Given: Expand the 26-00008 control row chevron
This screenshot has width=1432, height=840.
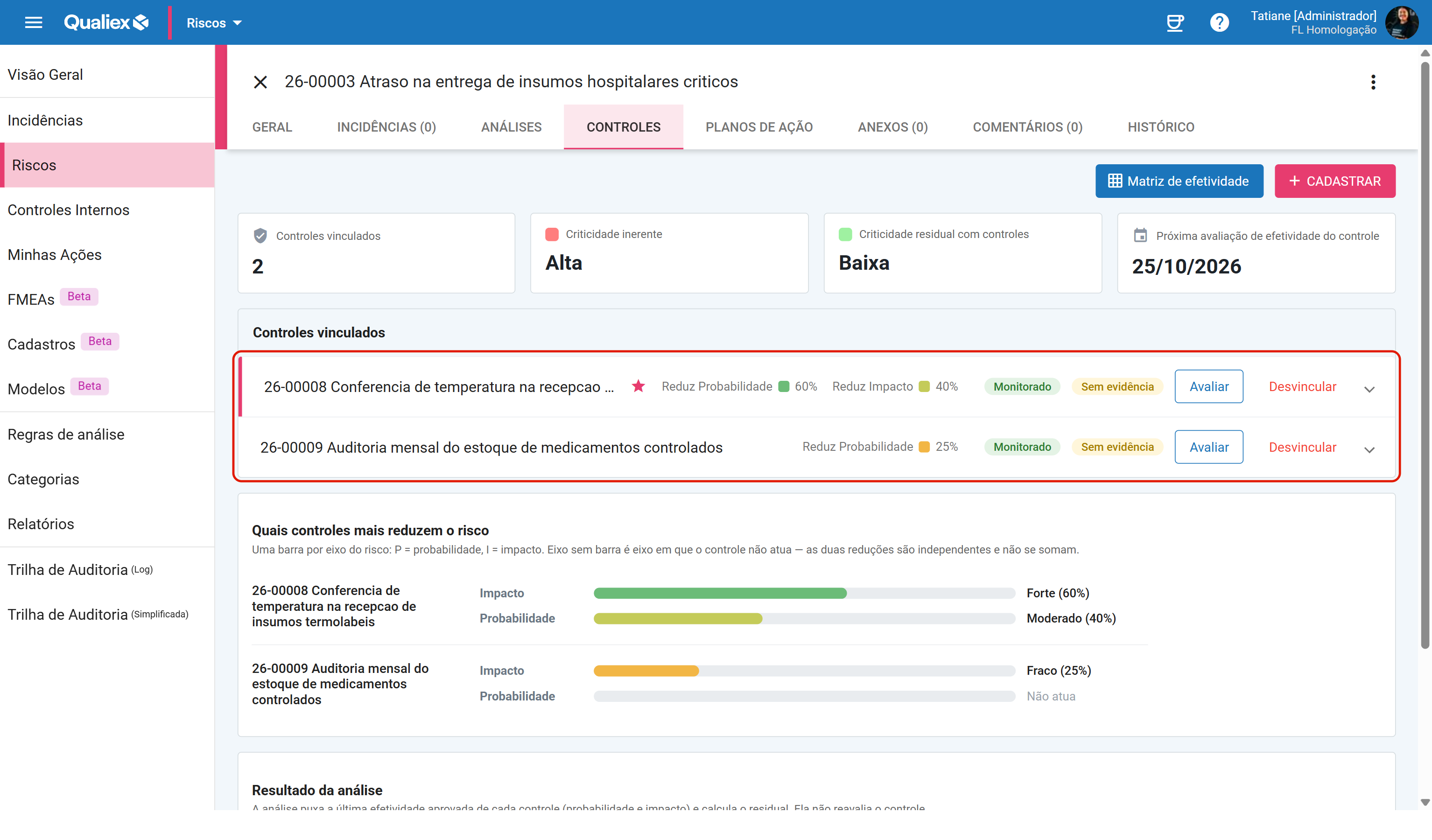Looking at the screenshot, I should point(1369,389).
